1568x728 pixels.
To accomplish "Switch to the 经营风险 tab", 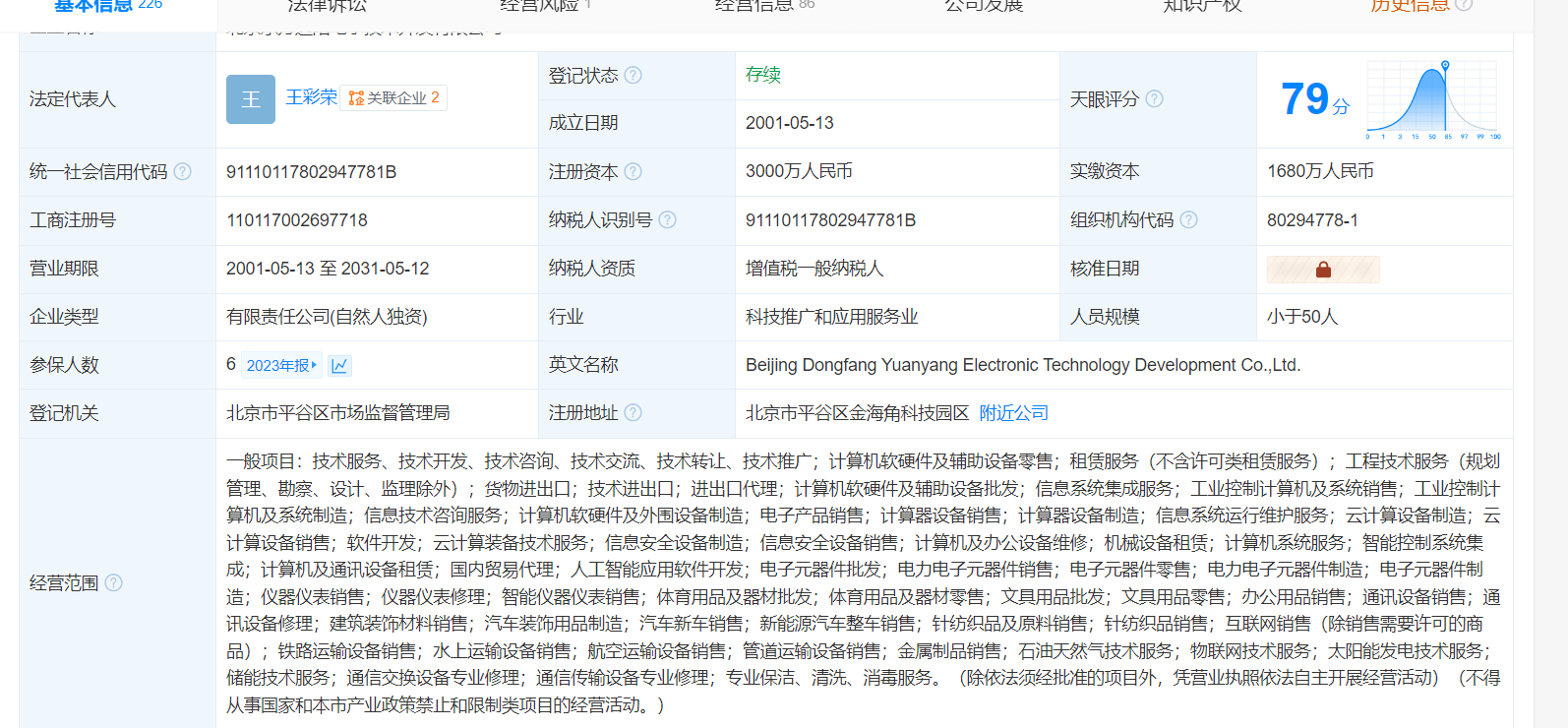I will tap(546, 5).
